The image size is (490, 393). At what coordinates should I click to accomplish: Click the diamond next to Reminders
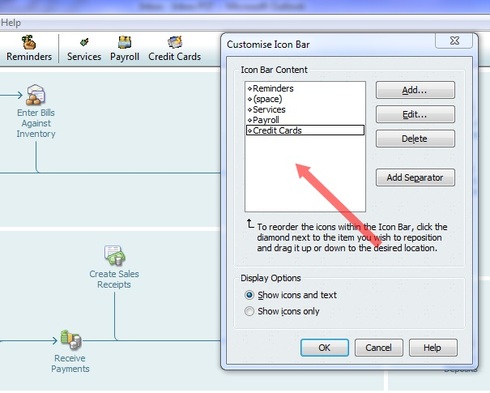(x=250, y=89)
